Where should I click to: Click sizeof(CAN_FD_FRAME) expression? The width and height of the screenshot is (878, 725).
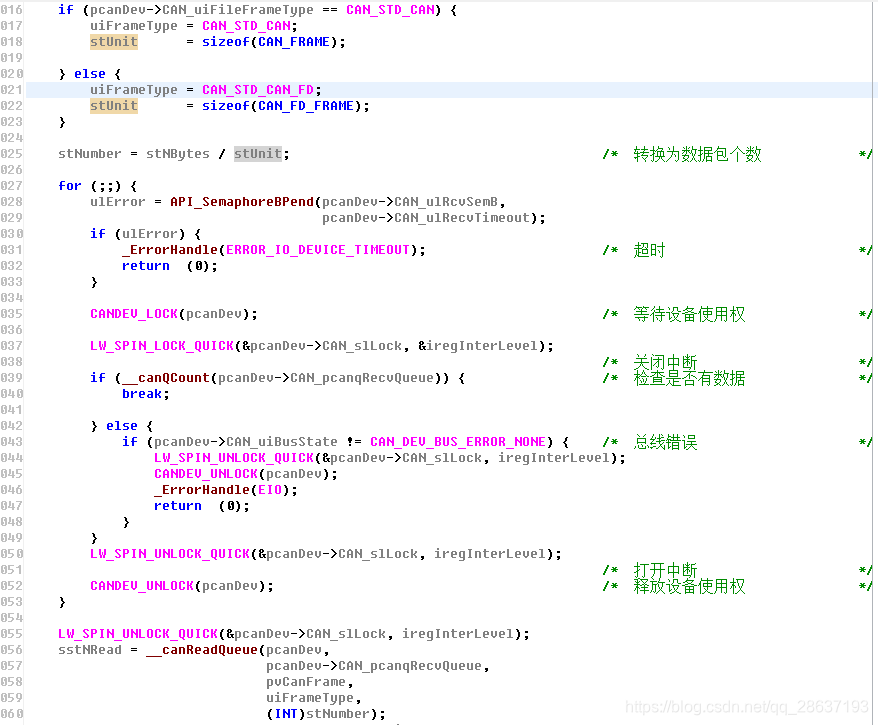click(x=282, y=106)
